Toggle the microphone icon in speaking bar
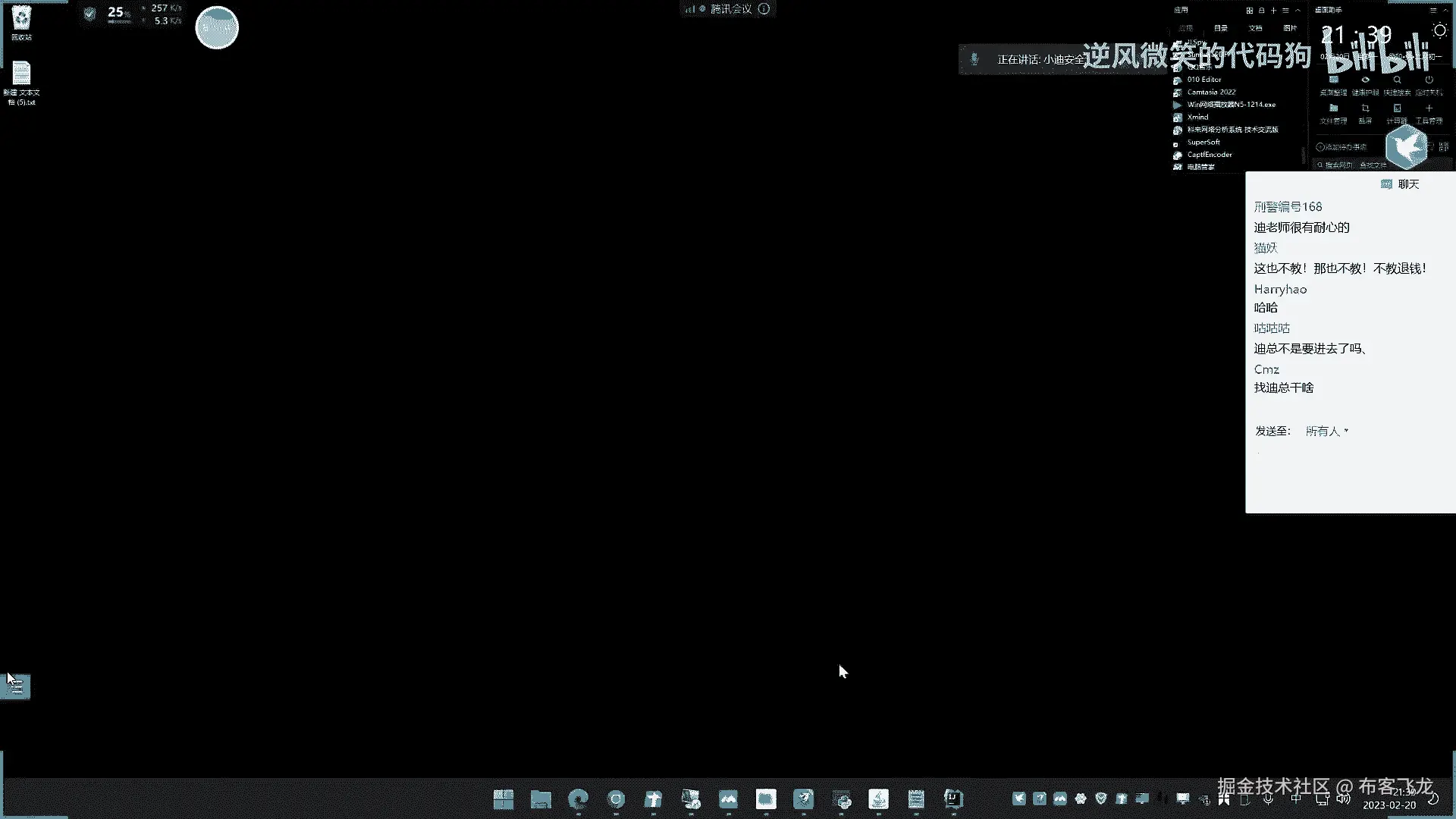 click(974, 59)
